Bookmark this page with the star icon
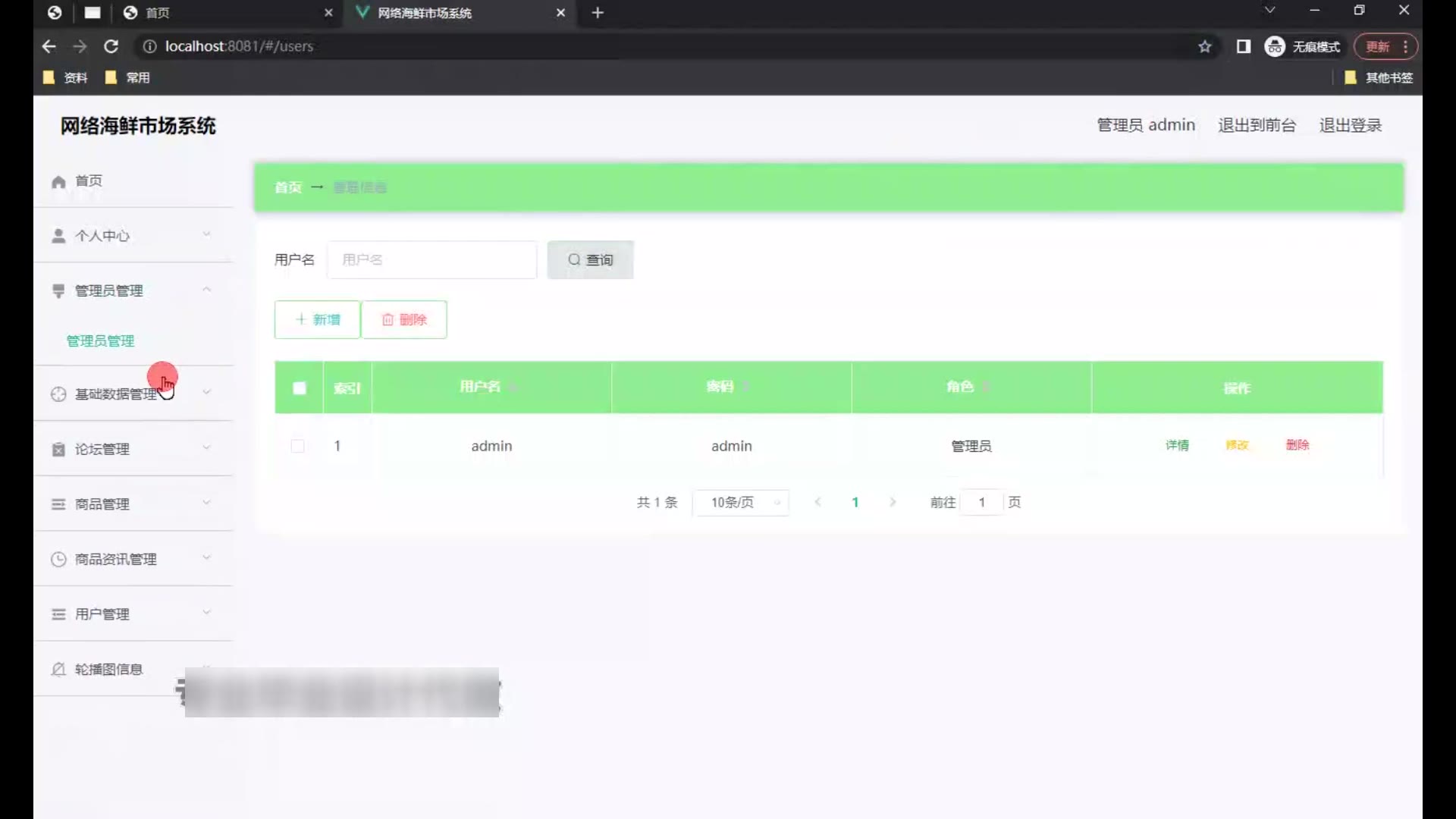Viewport: 1456px width, 819px height. pyautogui.click(x=1205, y=47)
